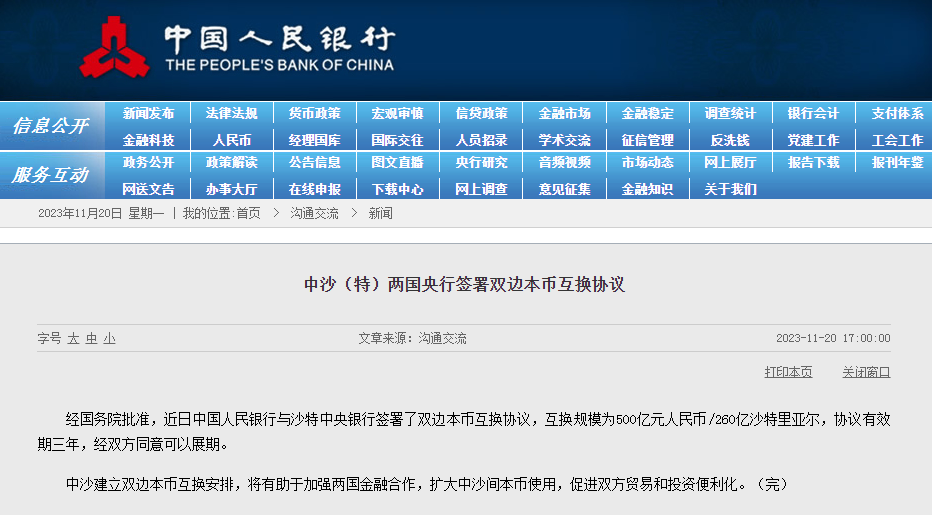Screen dimensions: 932x515
Task: Select 银行会计 in navigation
Action: click(x=813, y=113)
